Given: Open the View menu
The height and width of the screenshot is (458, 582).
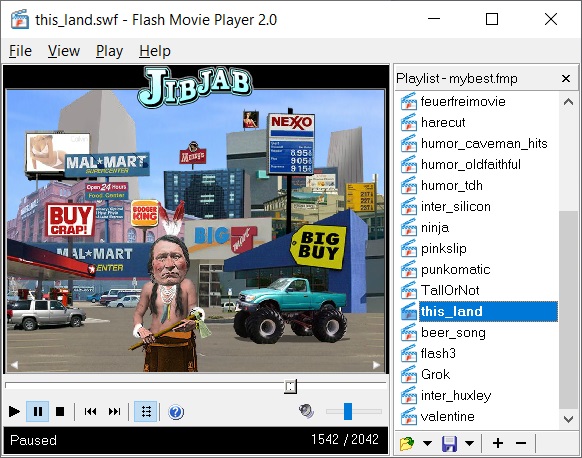Looking at the screenshot, I should pyautogui.click(x=64, y=51).
